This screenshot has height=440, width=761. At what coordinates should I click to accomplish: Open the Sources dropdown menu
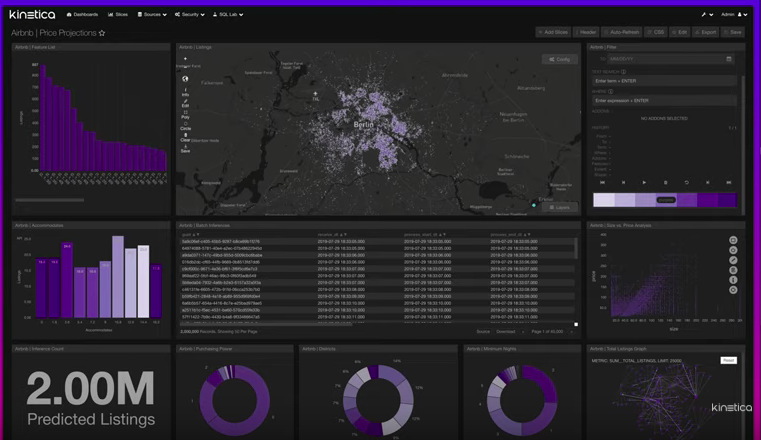pyautogui.click(x=151, y=15)
